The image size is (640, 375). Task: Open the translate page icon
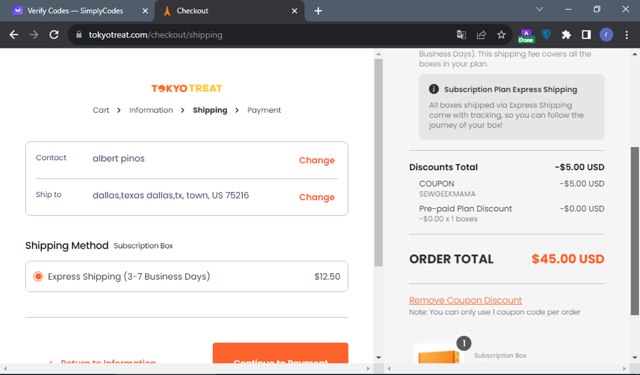pos(461,35)
